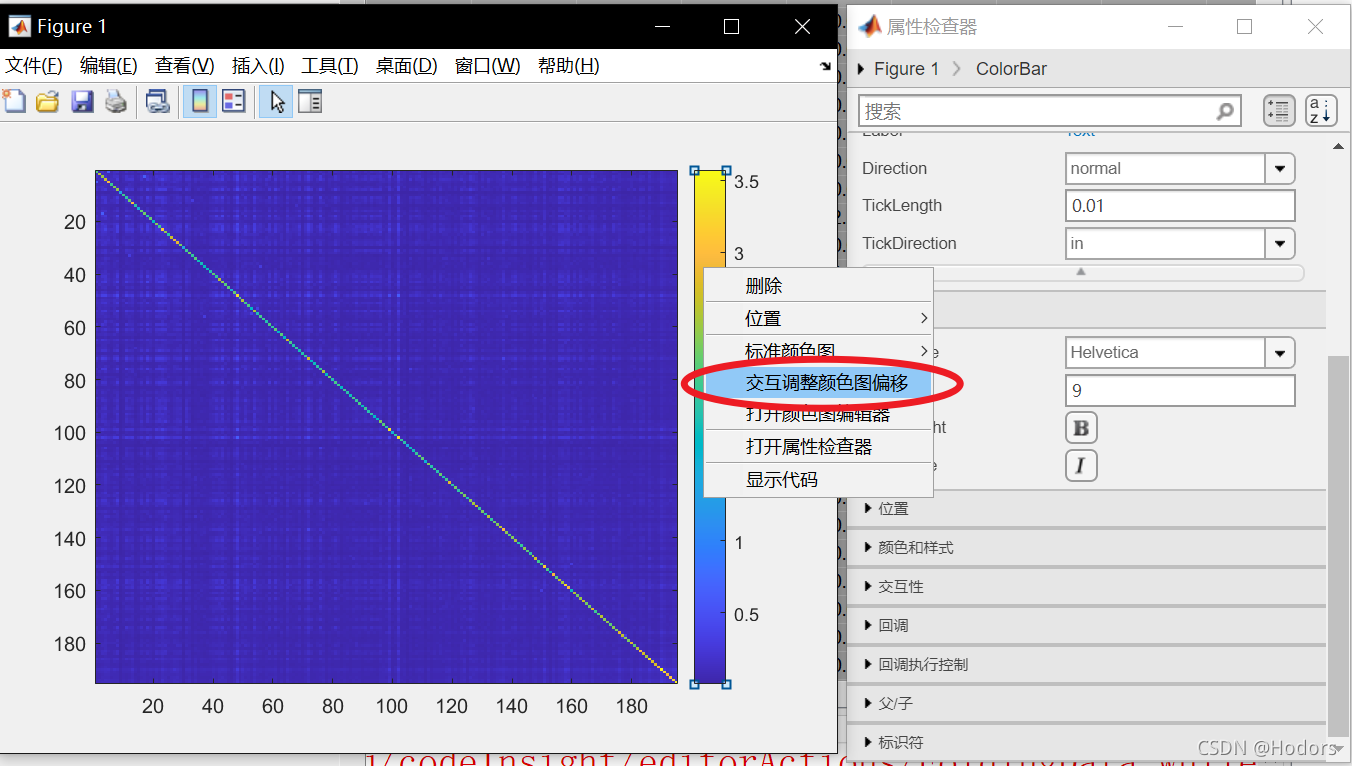Toggle bold font weight for the colorbar
This screenshot has height=766, width=1352.
point(1081,427)
